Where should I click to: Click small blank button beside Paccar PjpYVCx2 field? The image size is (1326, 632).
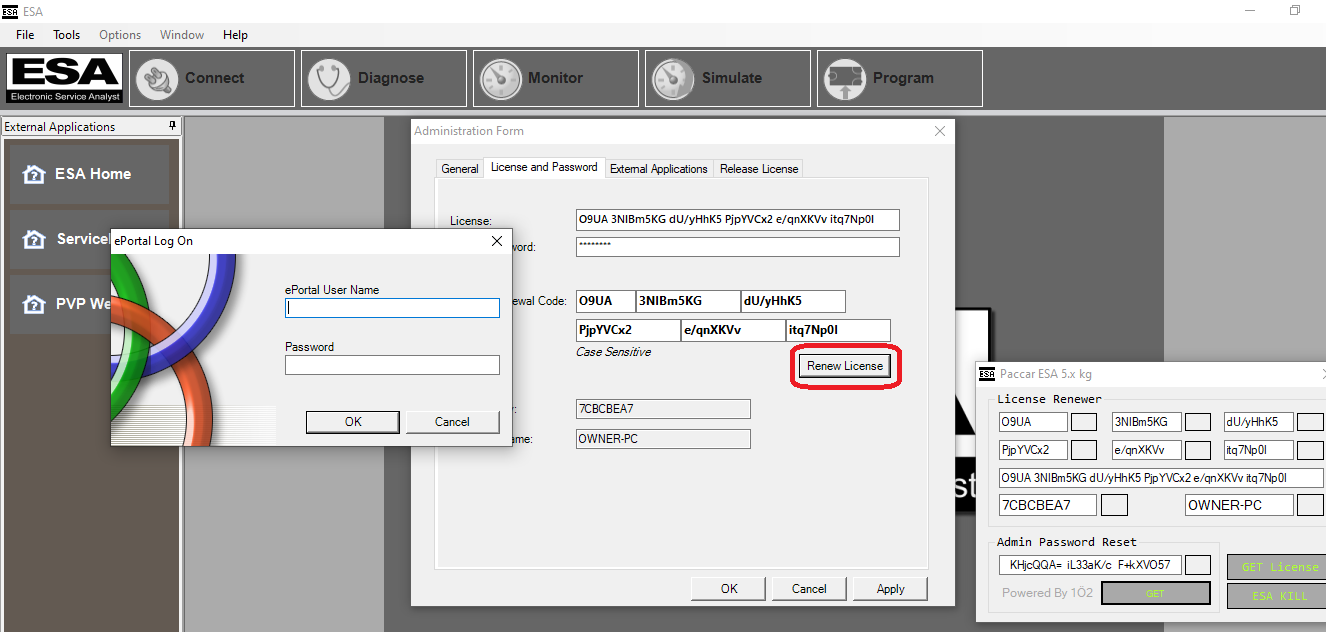pos(1084,450)
